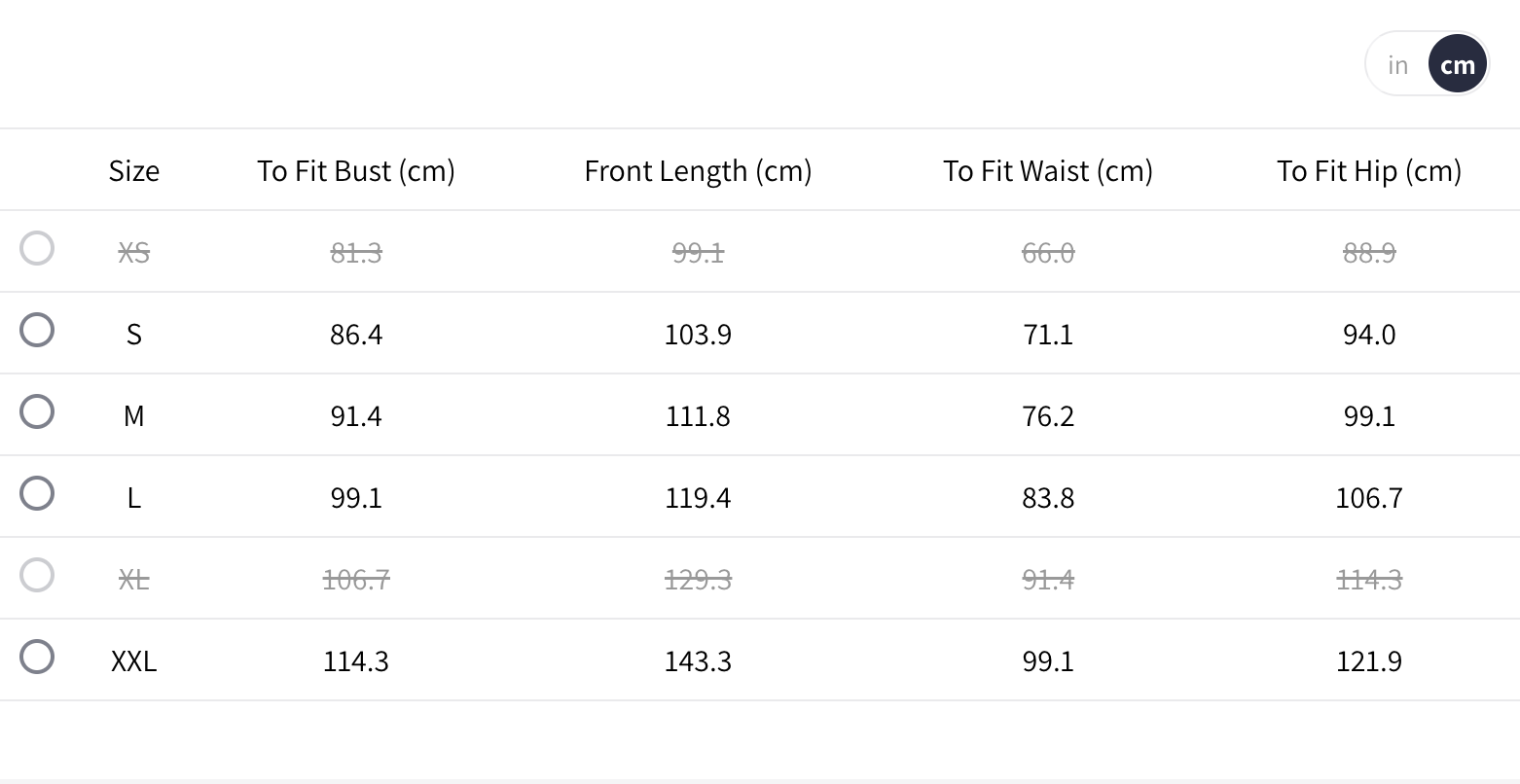The image size is (1520, 784).
Task: Click the XXL size label
Action: (134, 661)
